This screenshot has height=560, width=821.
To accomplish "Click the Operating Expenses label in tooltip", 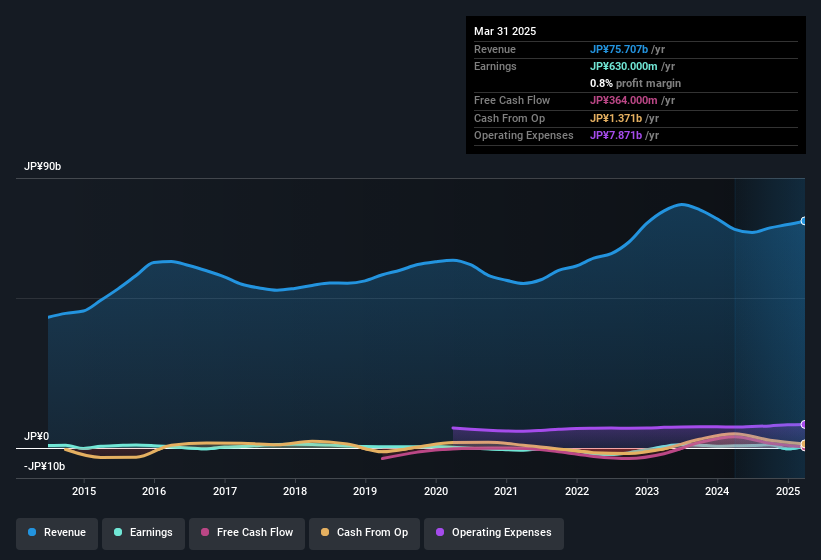I will pos(524,136).
